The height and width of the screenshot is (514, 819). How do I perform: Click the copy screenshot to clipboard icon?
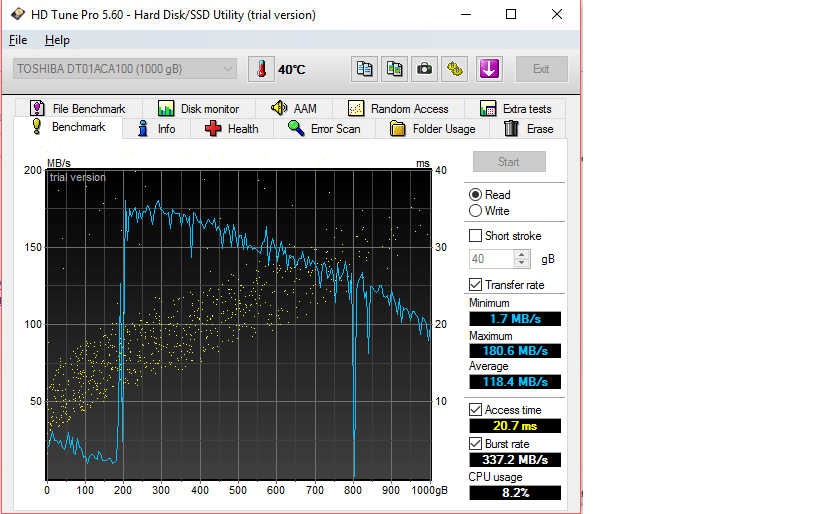[x=394, y=69]
